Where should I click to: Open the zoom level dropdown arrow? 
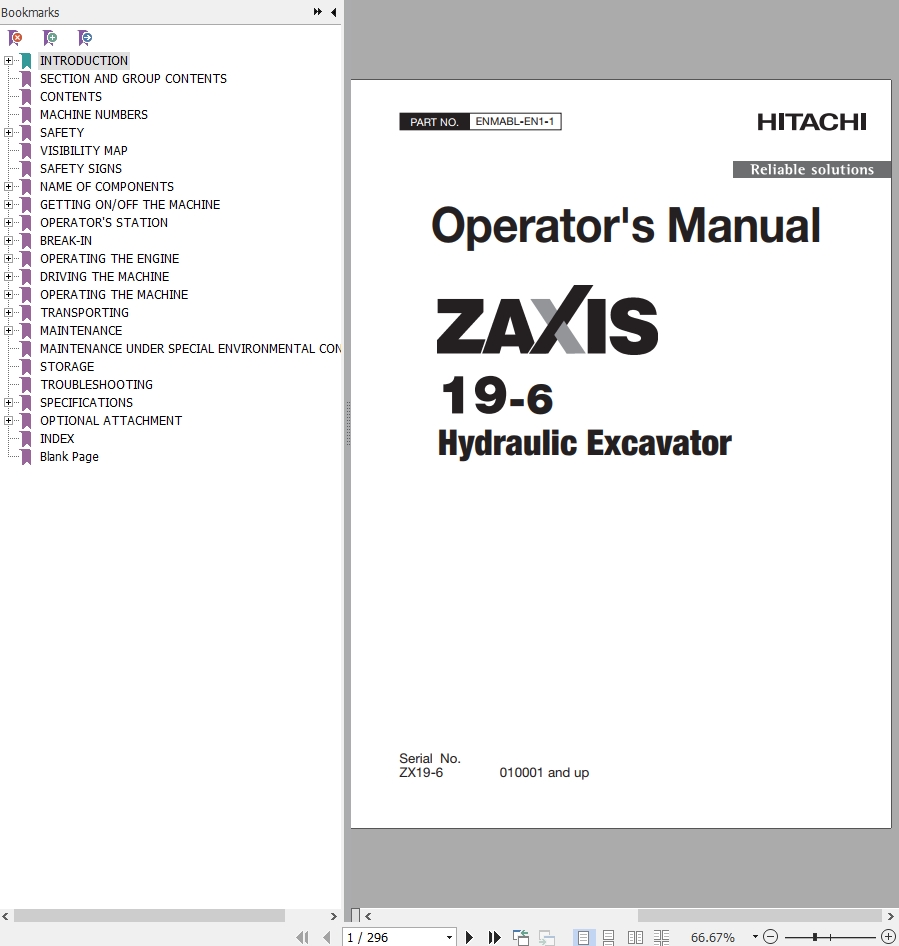pyautogui.click(x=755, y=937)
